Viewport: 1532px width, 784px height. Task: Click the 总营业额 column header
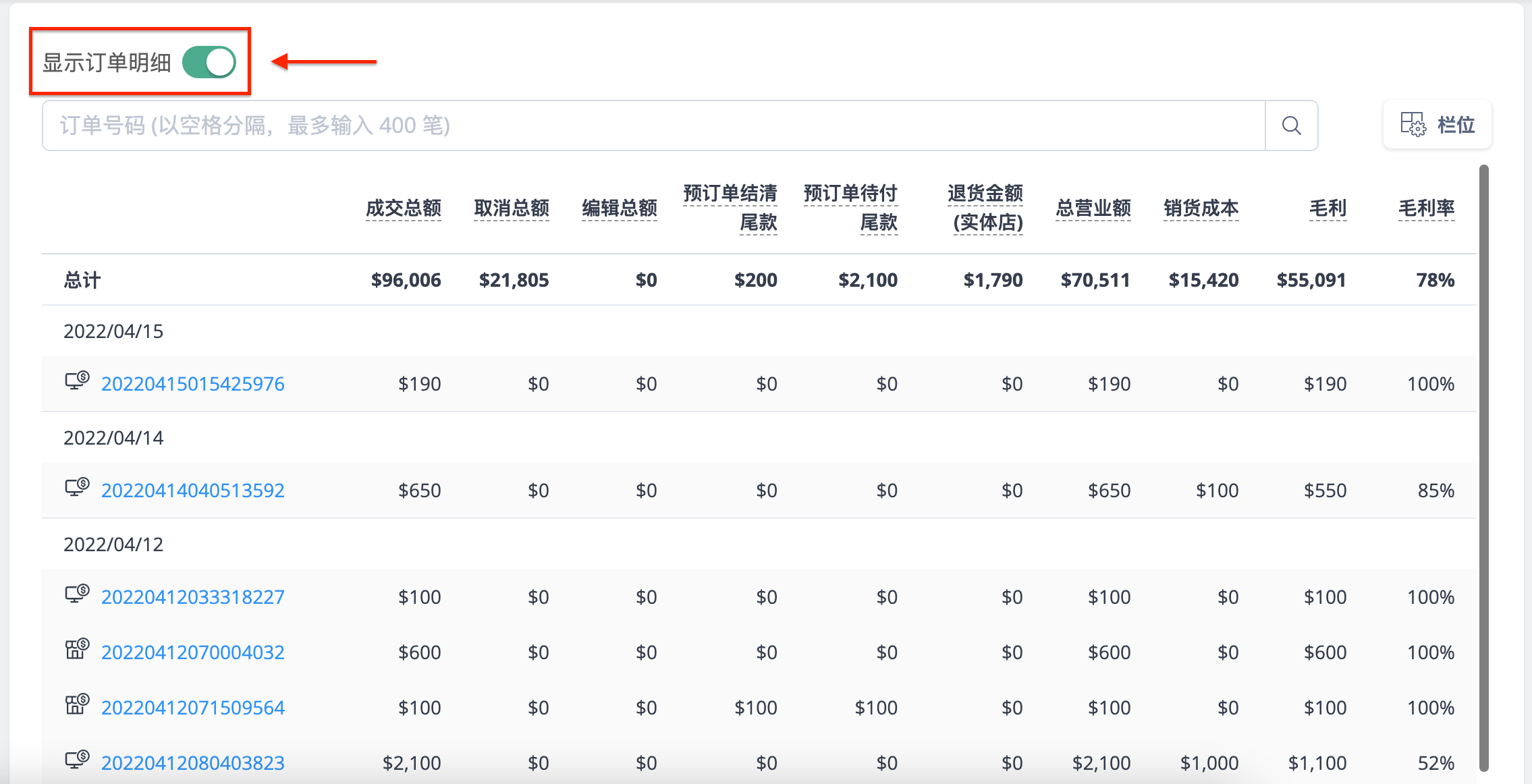(x=1093, y=208)
